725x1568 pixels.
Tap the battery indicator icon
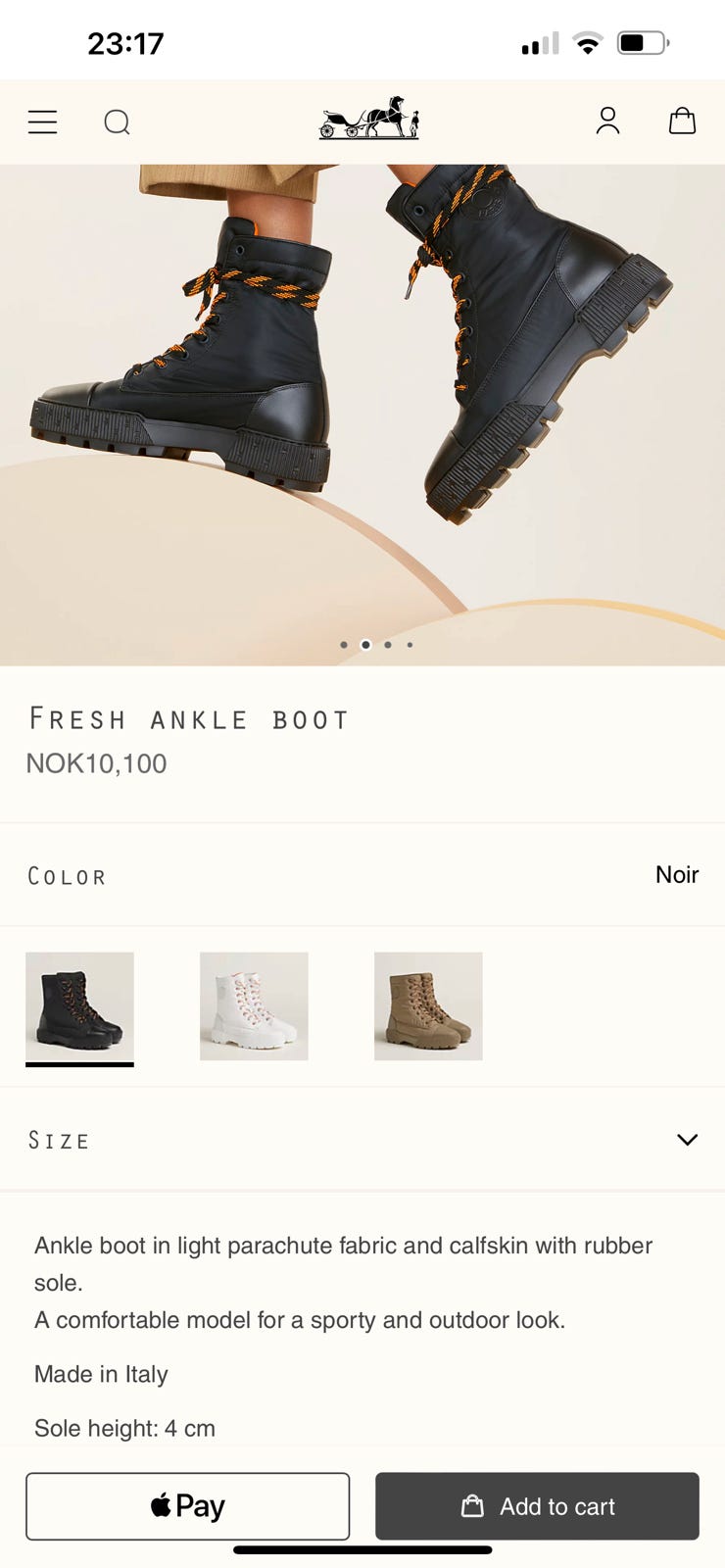(x=643, y=43)
